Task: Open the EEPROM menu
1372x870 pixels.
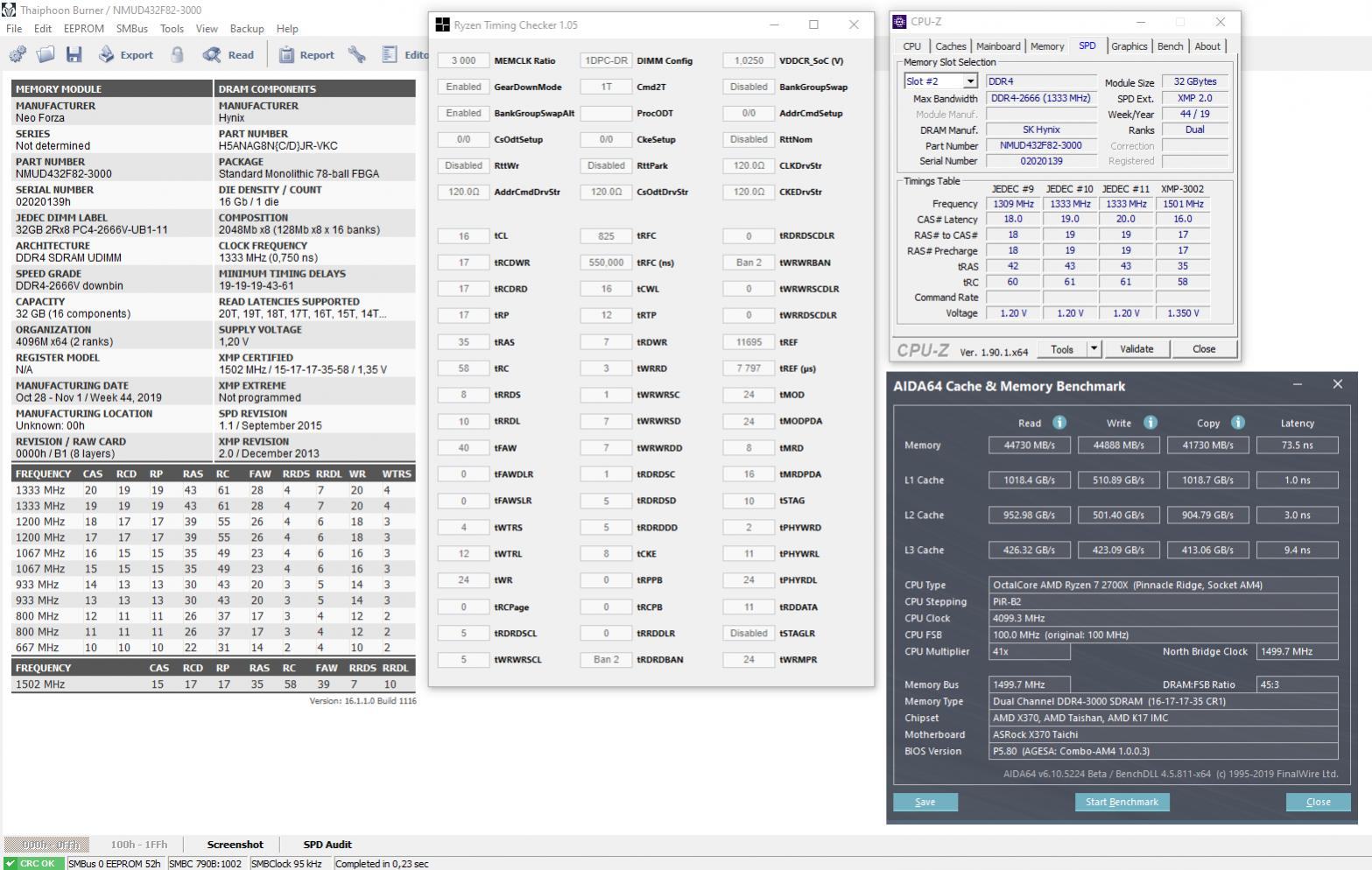Action: [84, 28]
